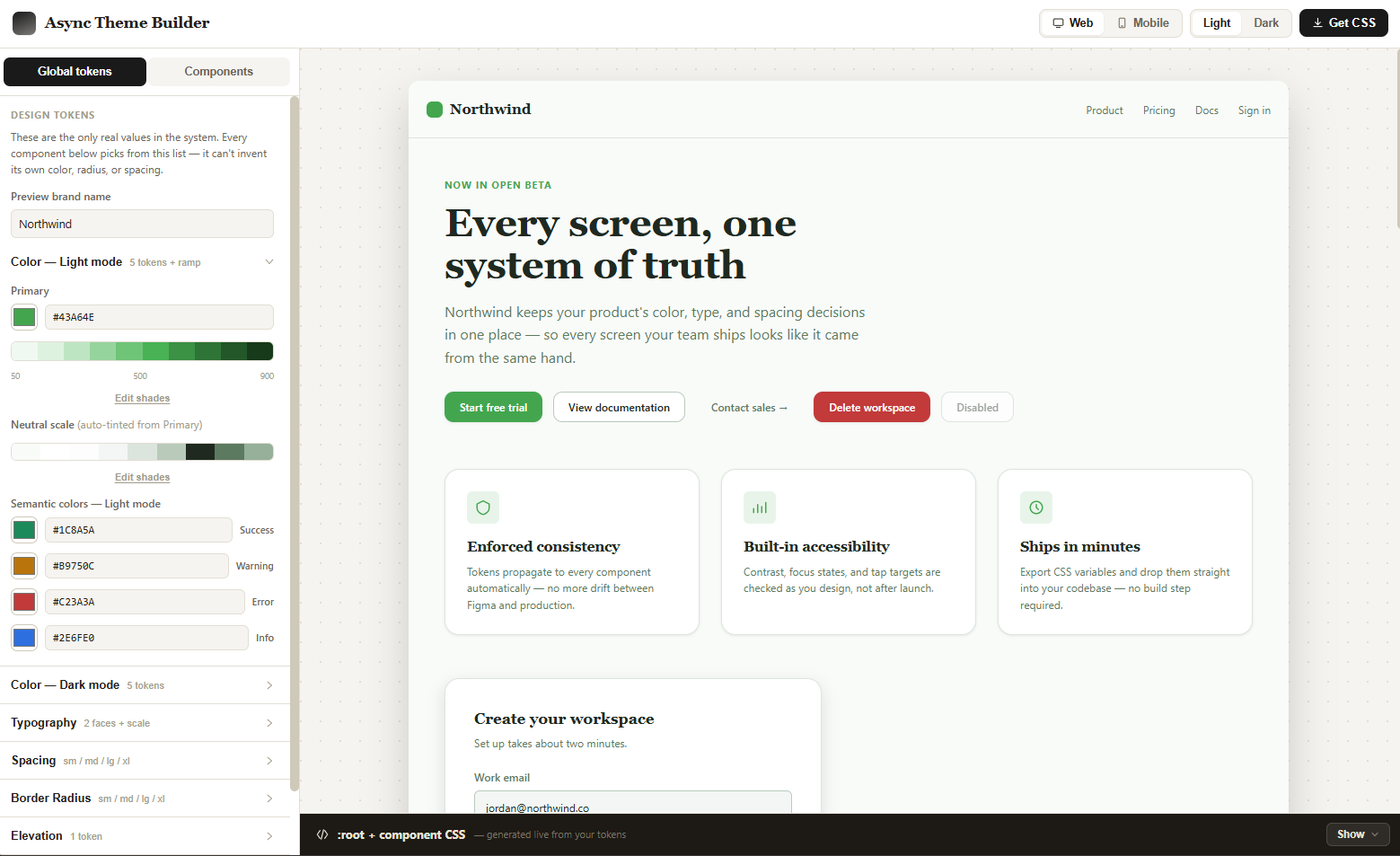Open the Success color swatch
This screenshot has width=1400, height=856.
click(x=24, y=530)
